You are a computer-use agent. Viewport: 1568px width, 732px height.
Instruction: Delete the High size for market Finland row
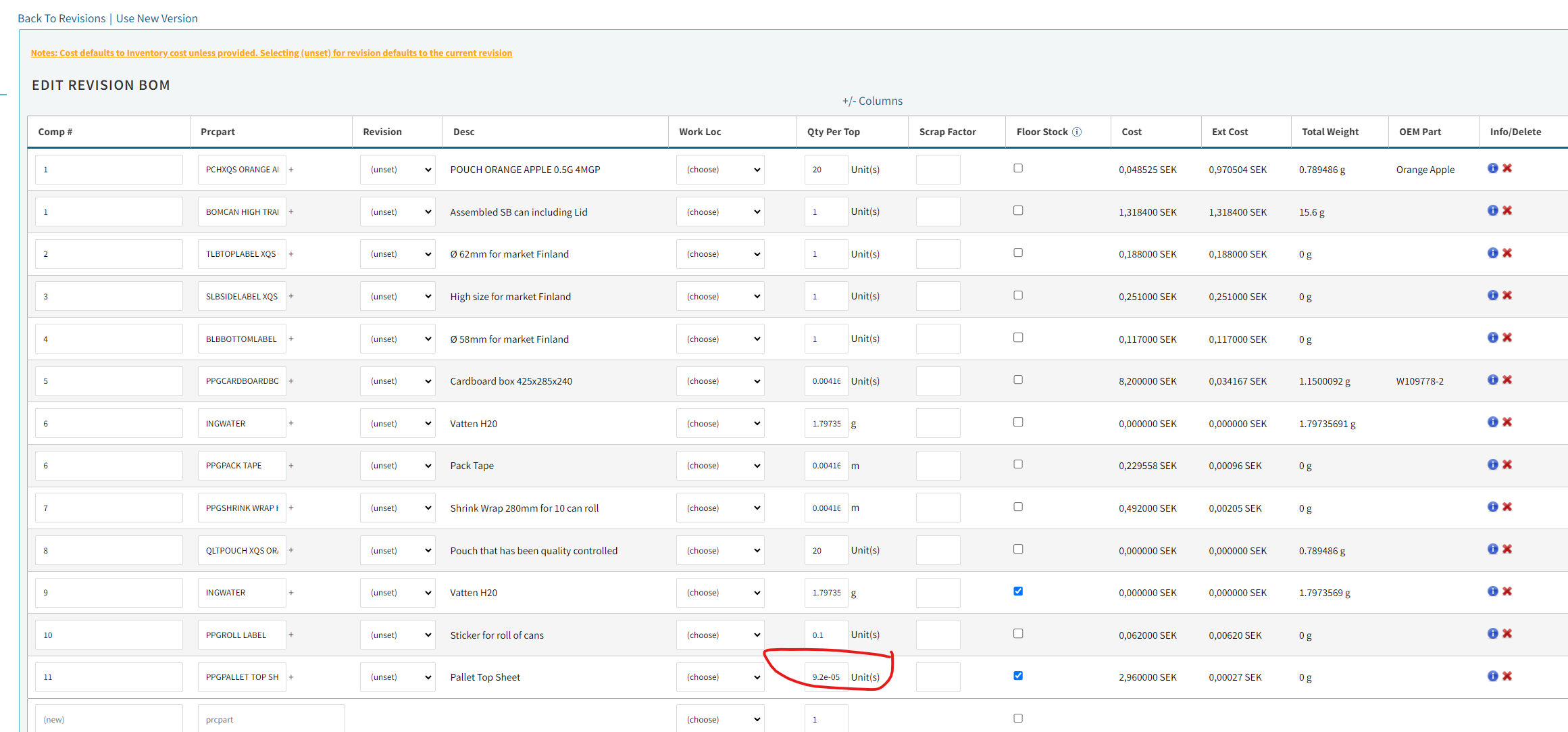pos(1507,295)
